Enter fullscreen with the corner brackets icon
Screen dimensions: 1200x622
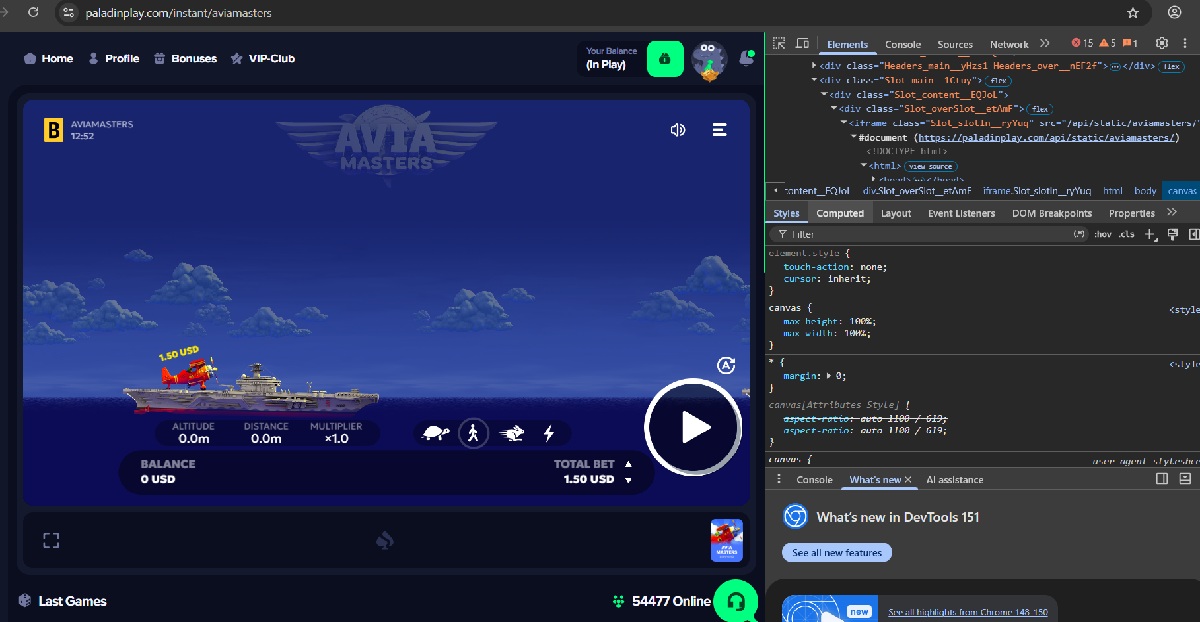(52, 540)
